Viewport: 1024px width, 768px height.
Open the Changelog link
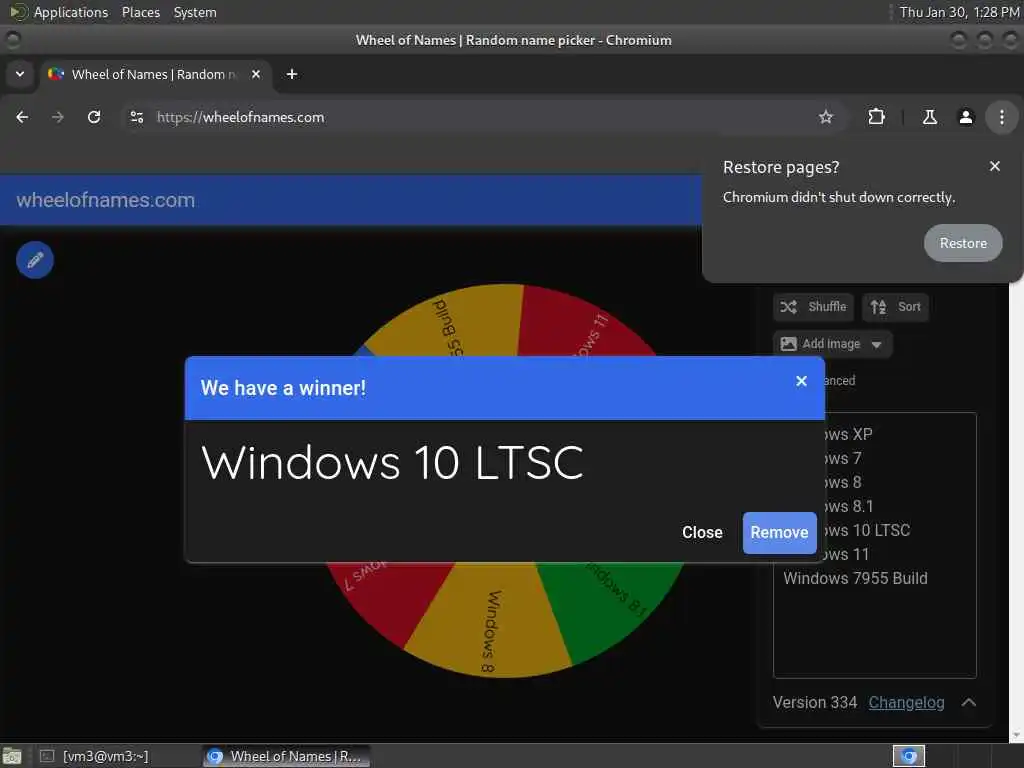[x=906, y=703]
